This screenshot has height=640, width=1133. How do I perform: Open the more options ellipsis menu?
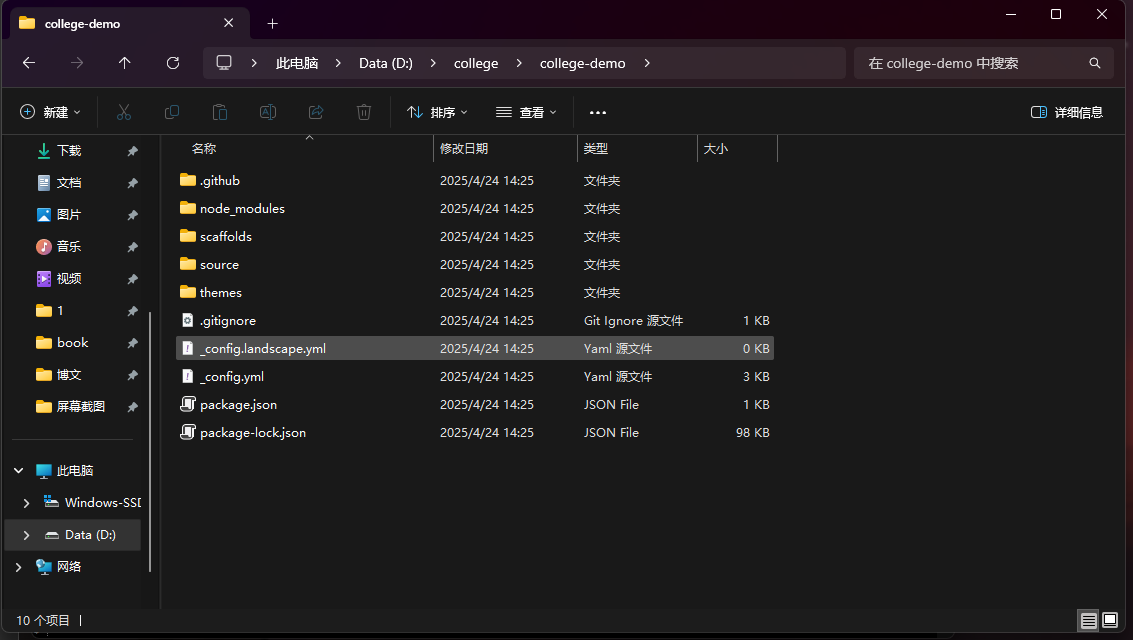click(598, 113)
